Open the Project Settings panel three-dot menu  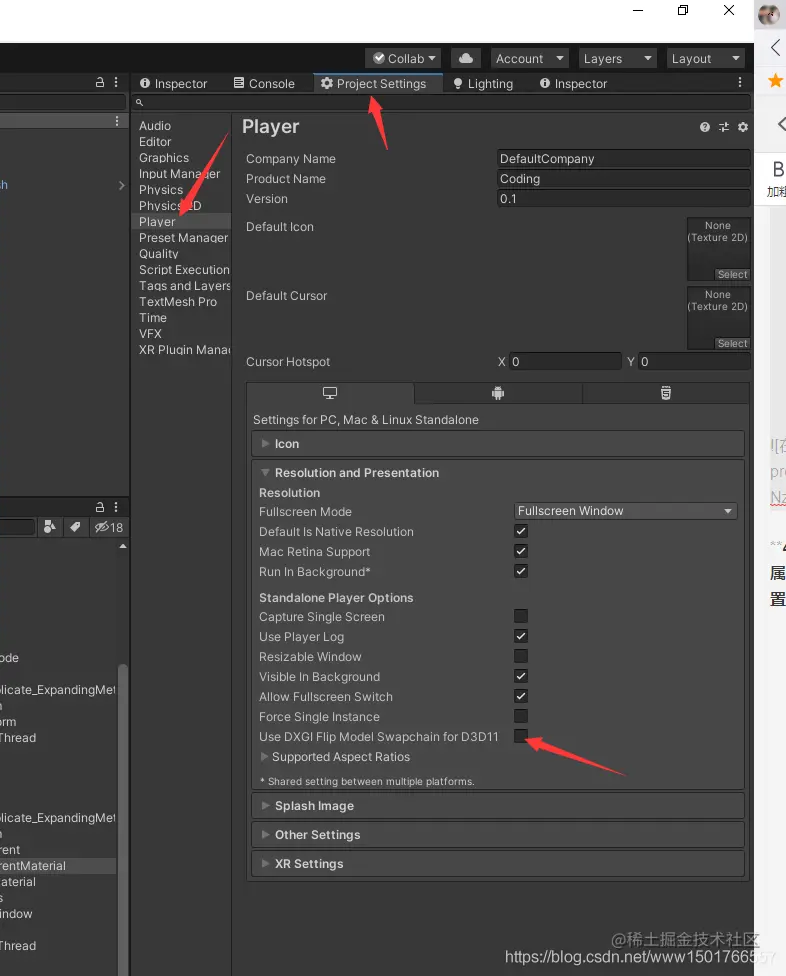tap(739, 82)
